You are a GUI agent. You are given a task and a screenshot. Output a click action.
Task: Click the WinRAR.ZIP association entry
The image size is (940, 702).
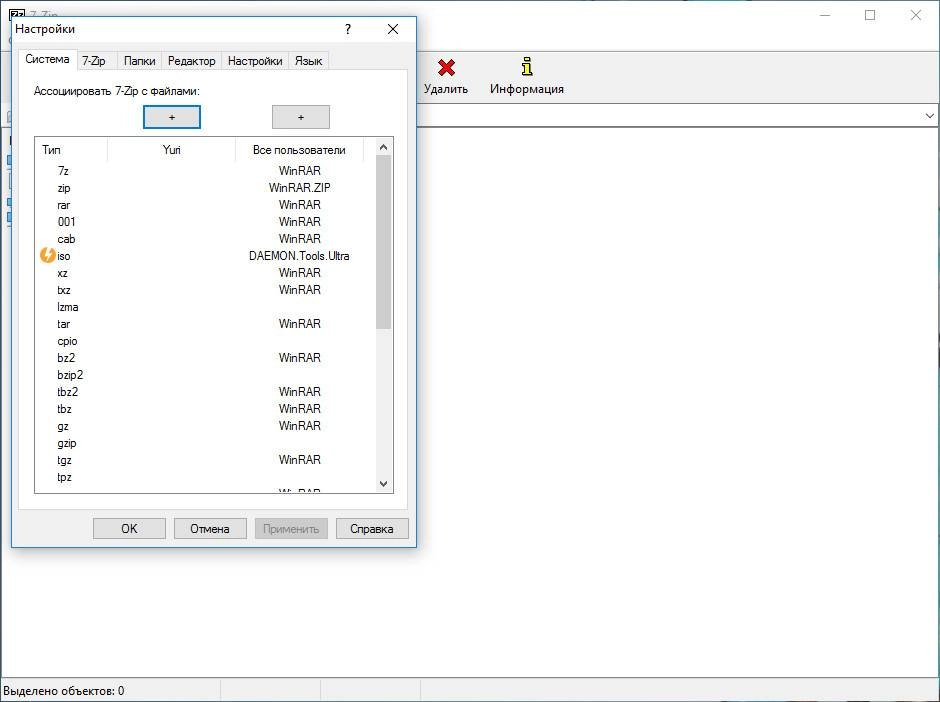[x=299, y=188]
